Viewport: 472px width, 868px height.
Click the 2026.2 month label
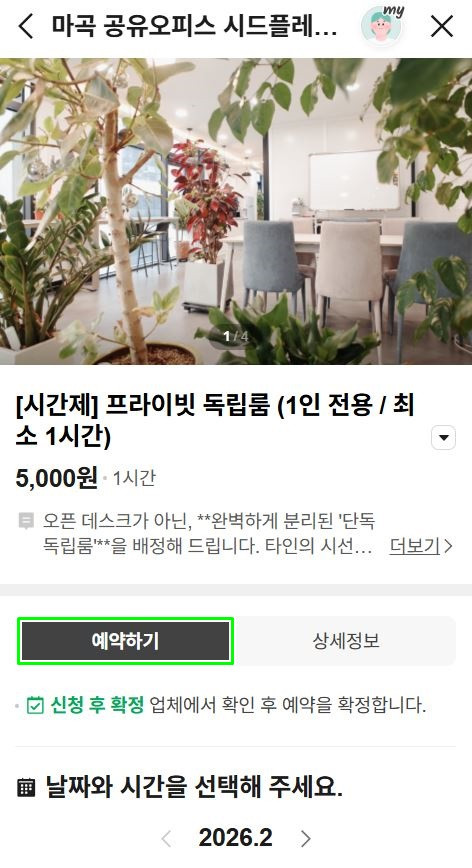[236, 838]
